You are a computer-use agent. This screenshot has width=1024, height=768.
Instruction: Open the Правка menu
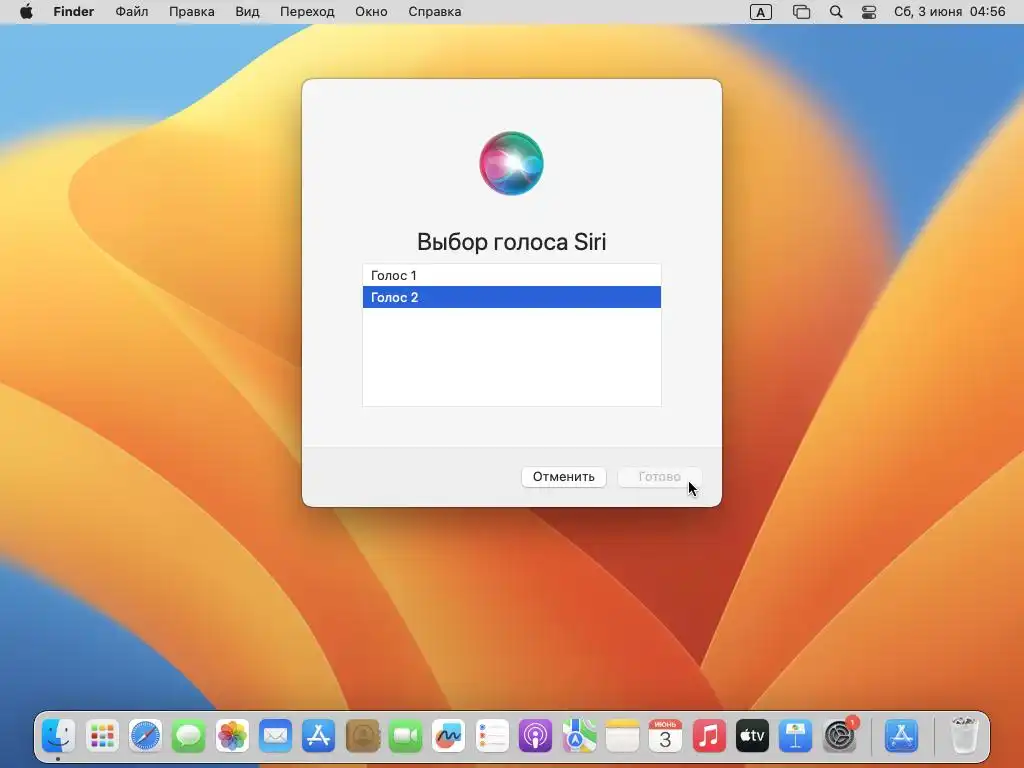[191, 12]
